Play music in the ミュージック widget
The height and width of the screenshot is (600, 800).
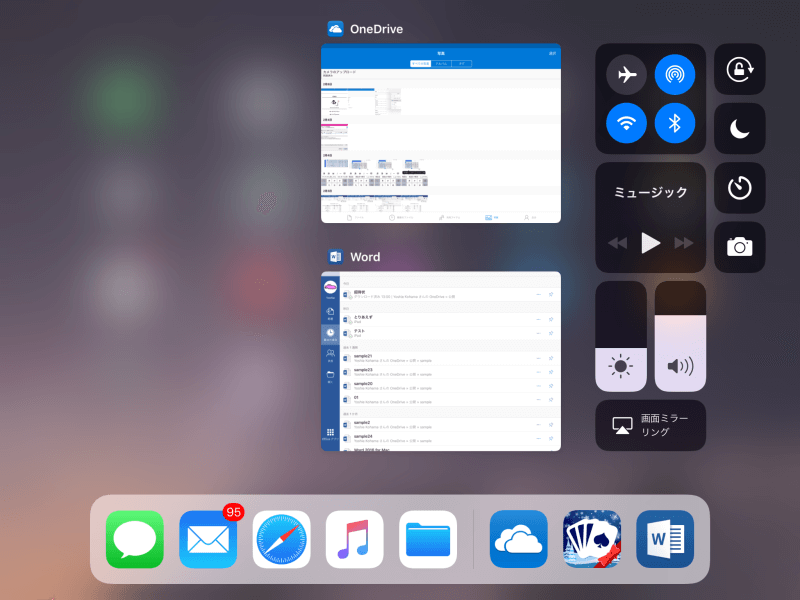(651, 243)
